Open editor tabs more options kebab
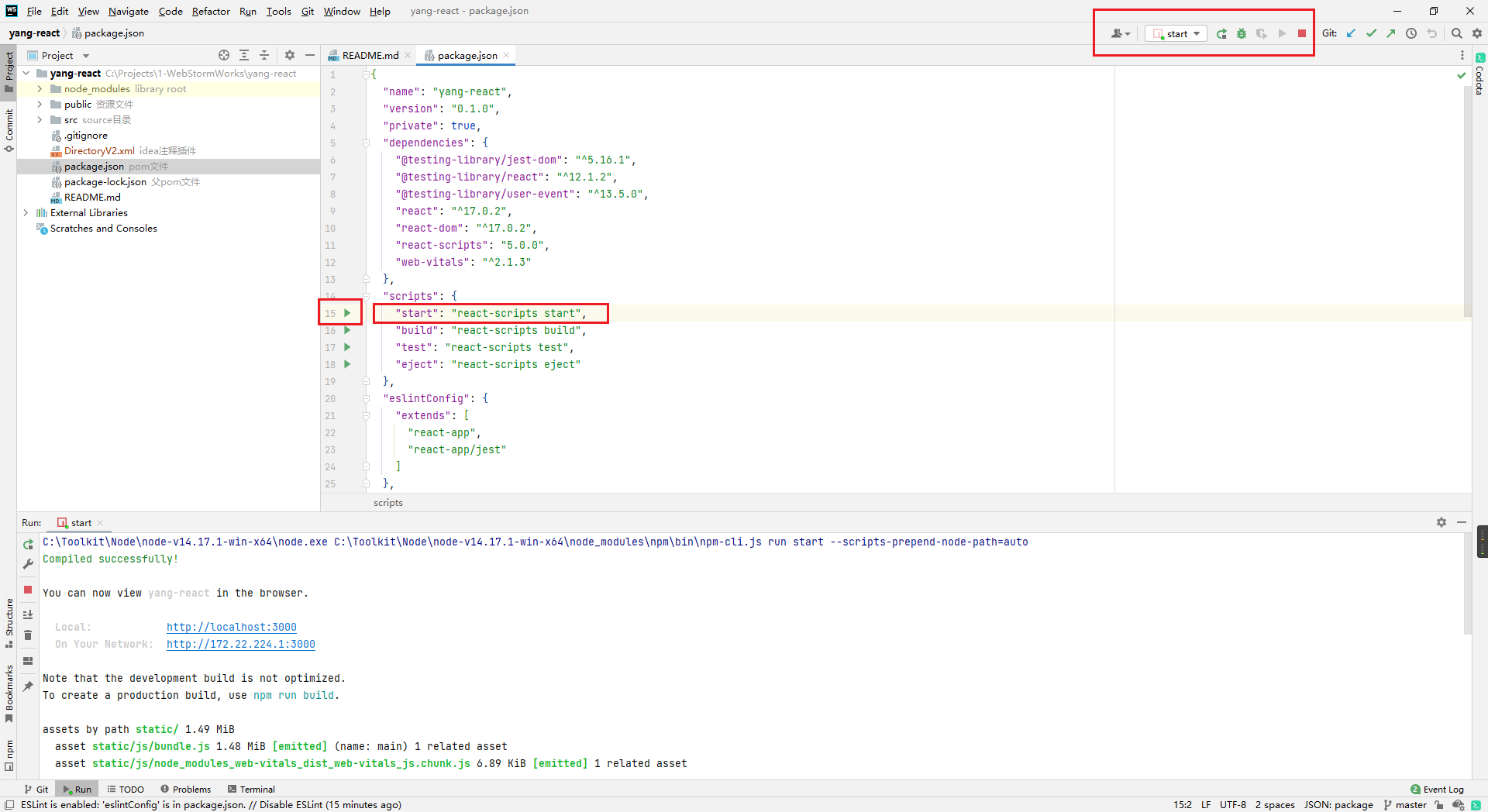The image size is (1488, 812). tap(1462, 55)
